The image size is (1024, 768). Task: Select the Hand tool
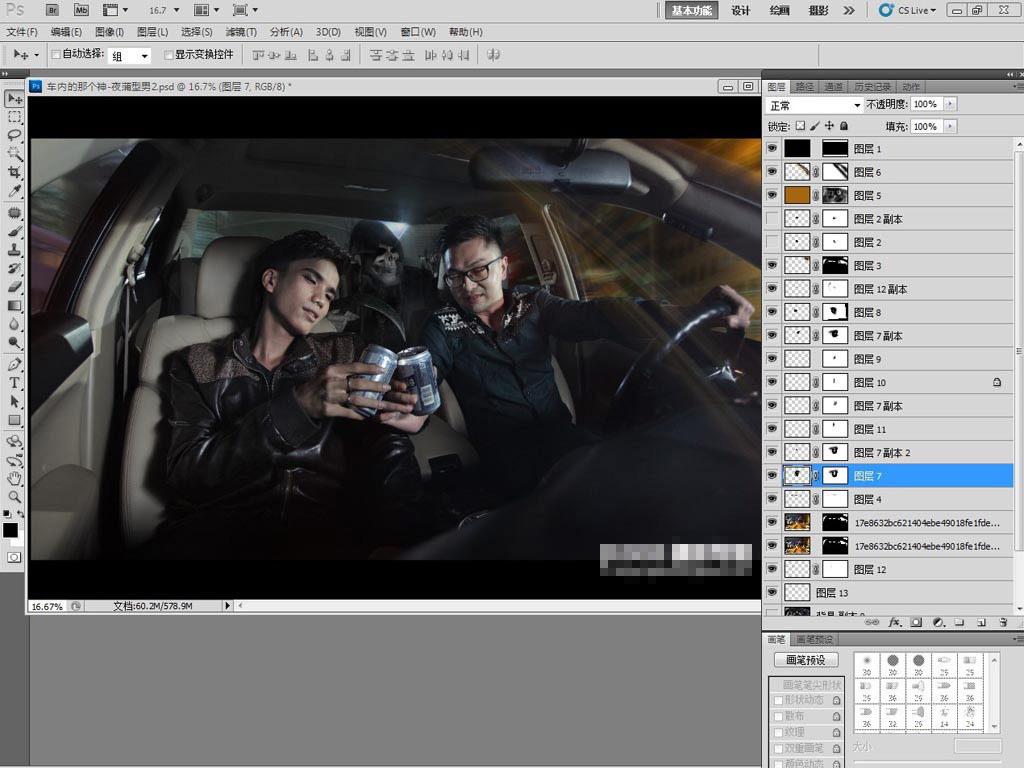pyautogui.click(x=14, y=479)
